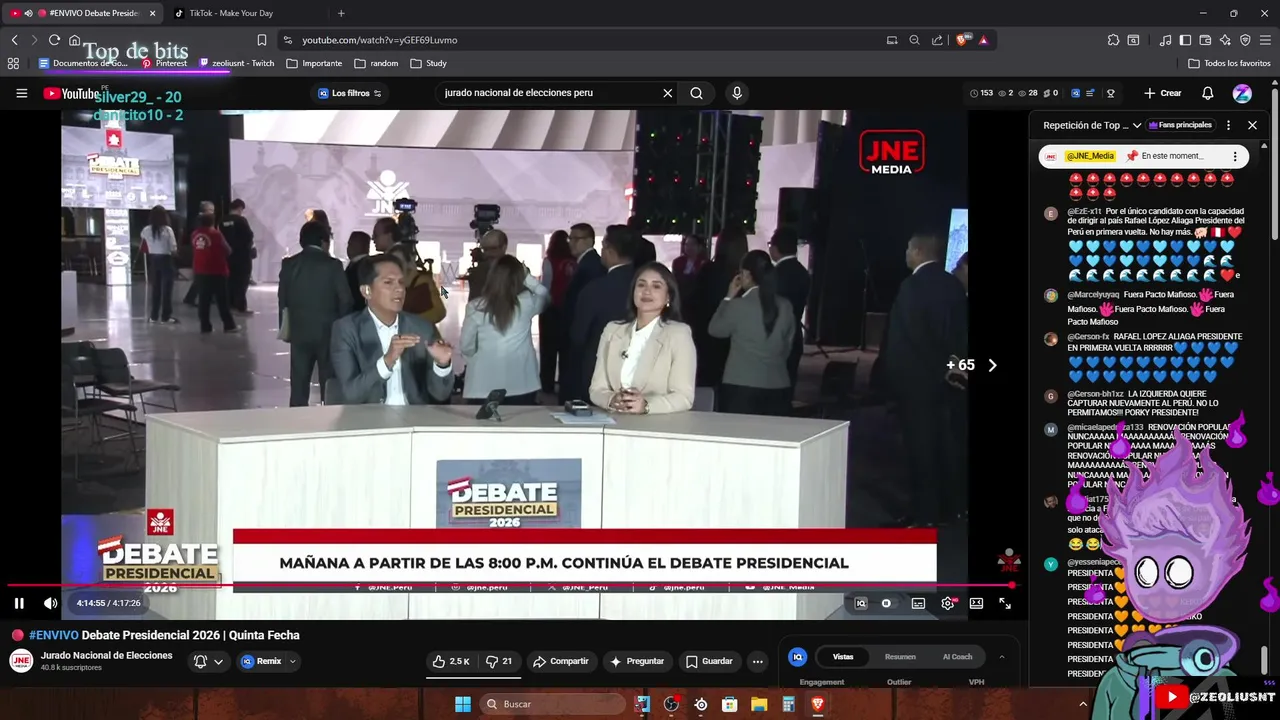Open the Importante bookmarks folder
Screen dimensions: 1280x720
pyautogui.click(x=314, y=63)
